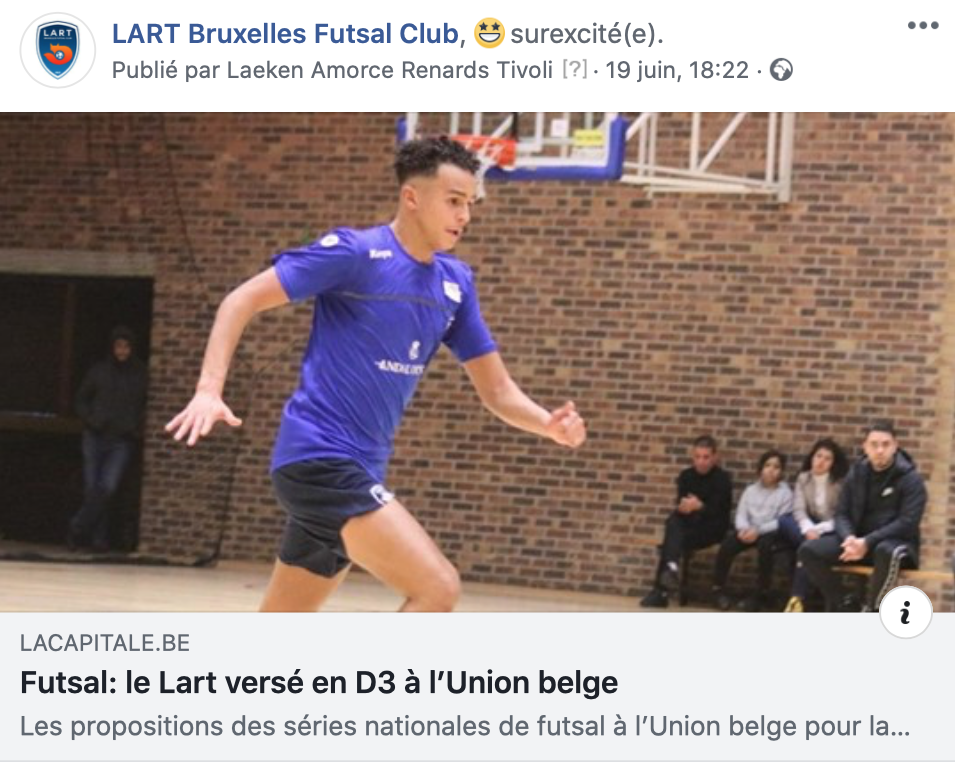Screen dimensions: 955x765
Task: Click the surexcité(e) feeling text
Action: (x=587, y=34)
